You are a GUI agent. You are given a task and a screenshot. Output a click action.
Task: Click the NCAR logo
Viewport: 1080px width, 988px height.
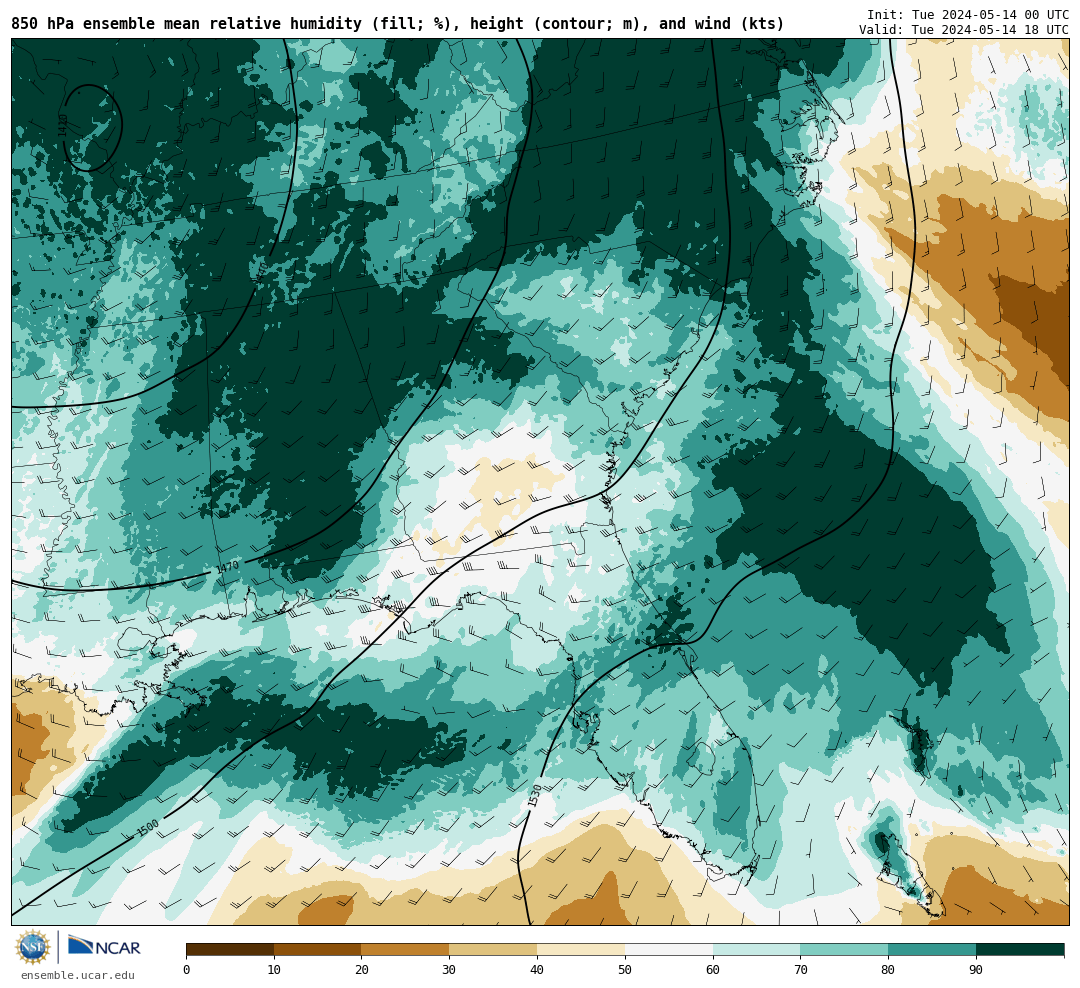pos(104,947)
